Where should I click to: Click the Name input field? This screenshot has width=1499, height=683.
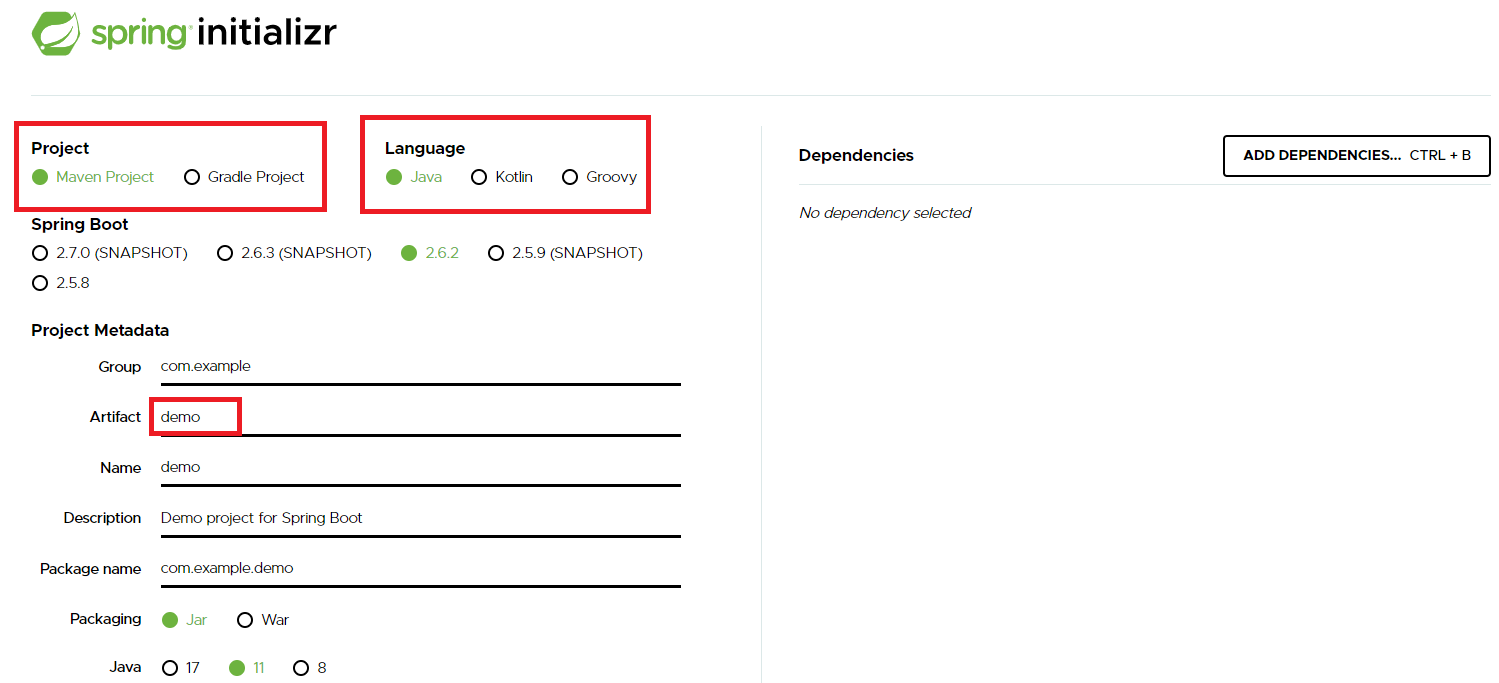(420, 468)
